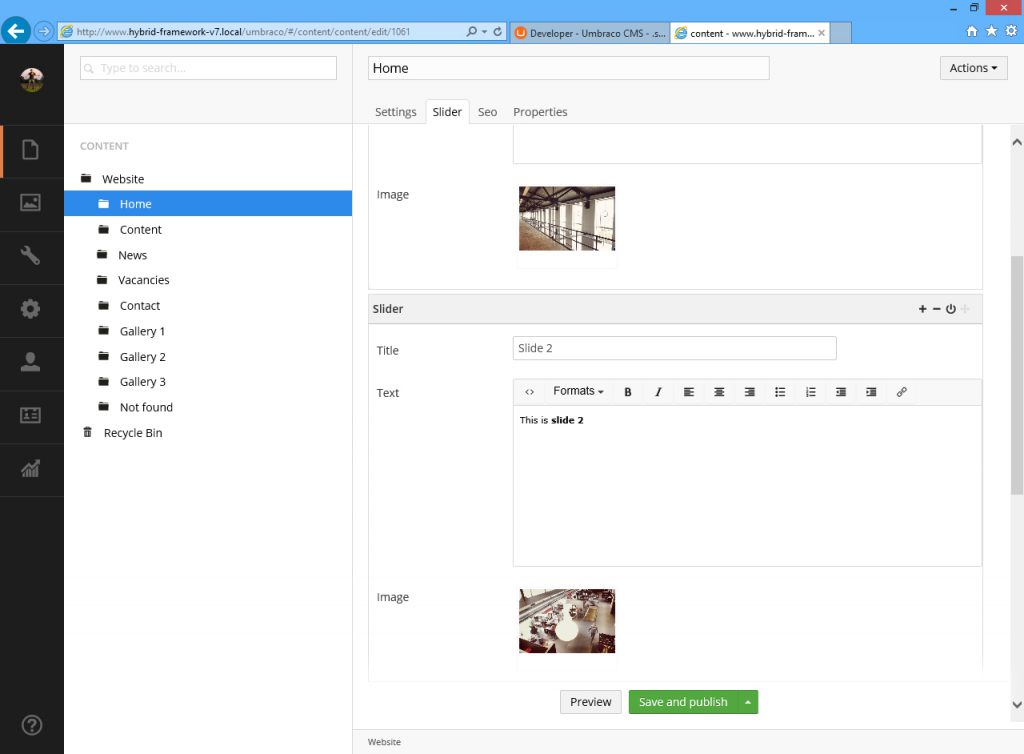Expand the arrow next to Save and publish
Screen dimensions: 1024x754
tap(747, 702)
